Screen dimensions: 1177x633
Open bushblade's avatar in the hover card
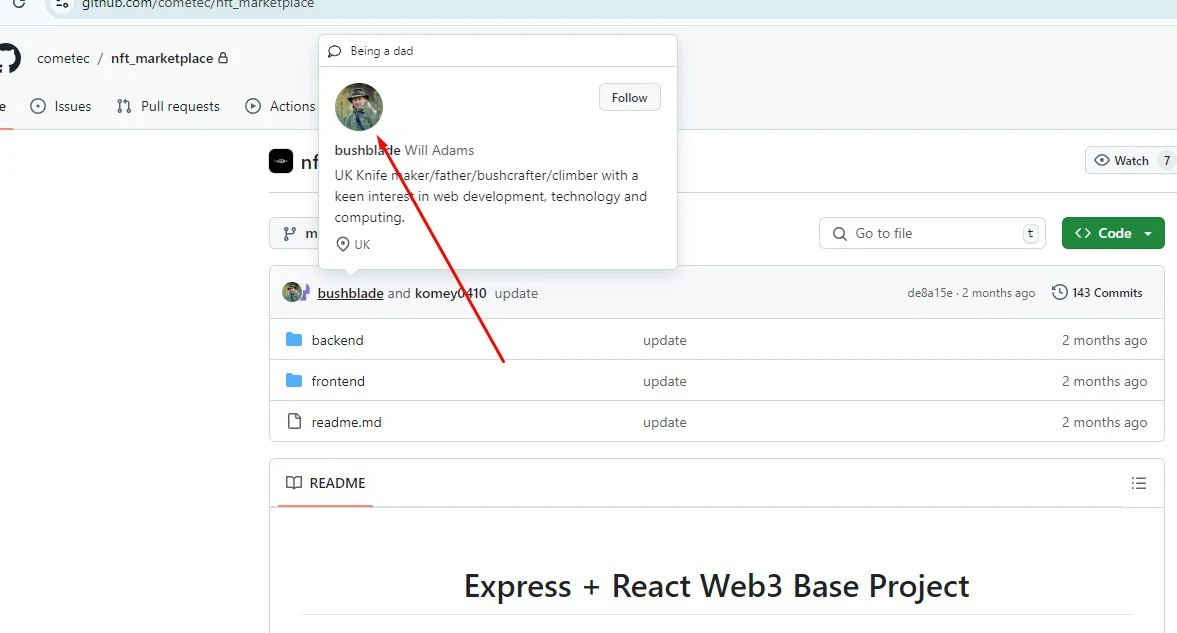[359, 107]
